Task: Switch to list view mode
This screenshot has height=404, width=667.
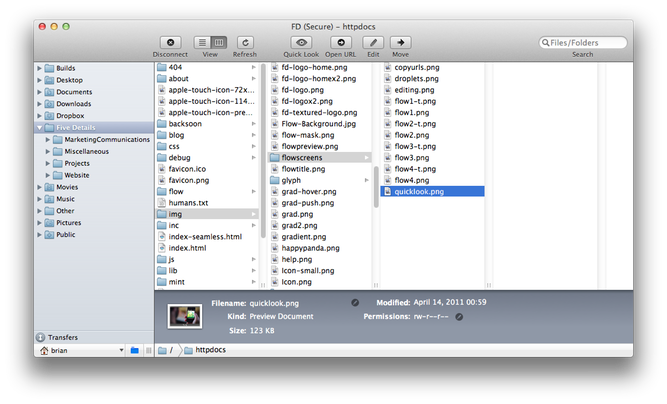Action: click(202, 42)
